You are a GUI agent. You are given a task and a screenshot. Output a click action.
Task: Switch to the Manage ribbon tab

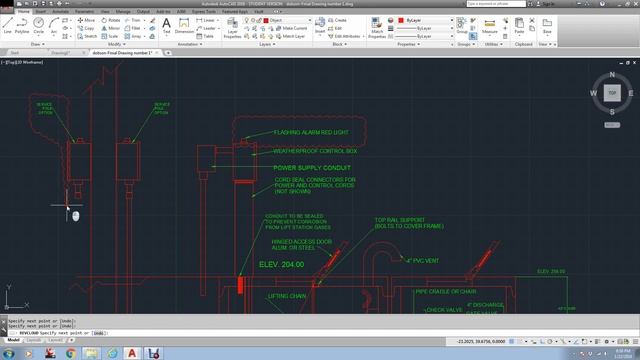click(x=123, y=11)
